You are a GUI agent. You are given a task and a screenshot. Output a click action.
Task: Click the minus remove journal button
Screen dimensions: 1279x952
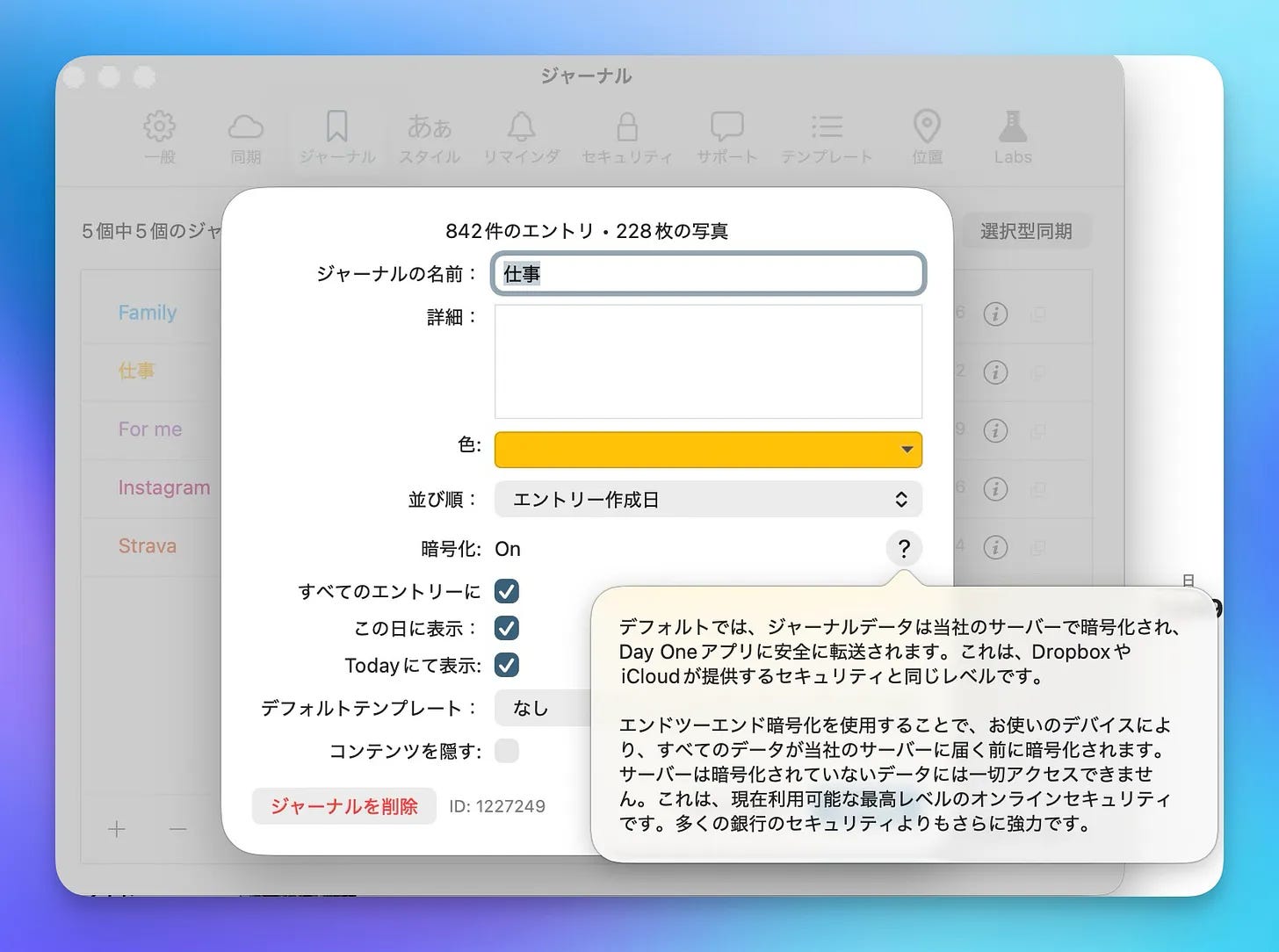click(178, 829)
